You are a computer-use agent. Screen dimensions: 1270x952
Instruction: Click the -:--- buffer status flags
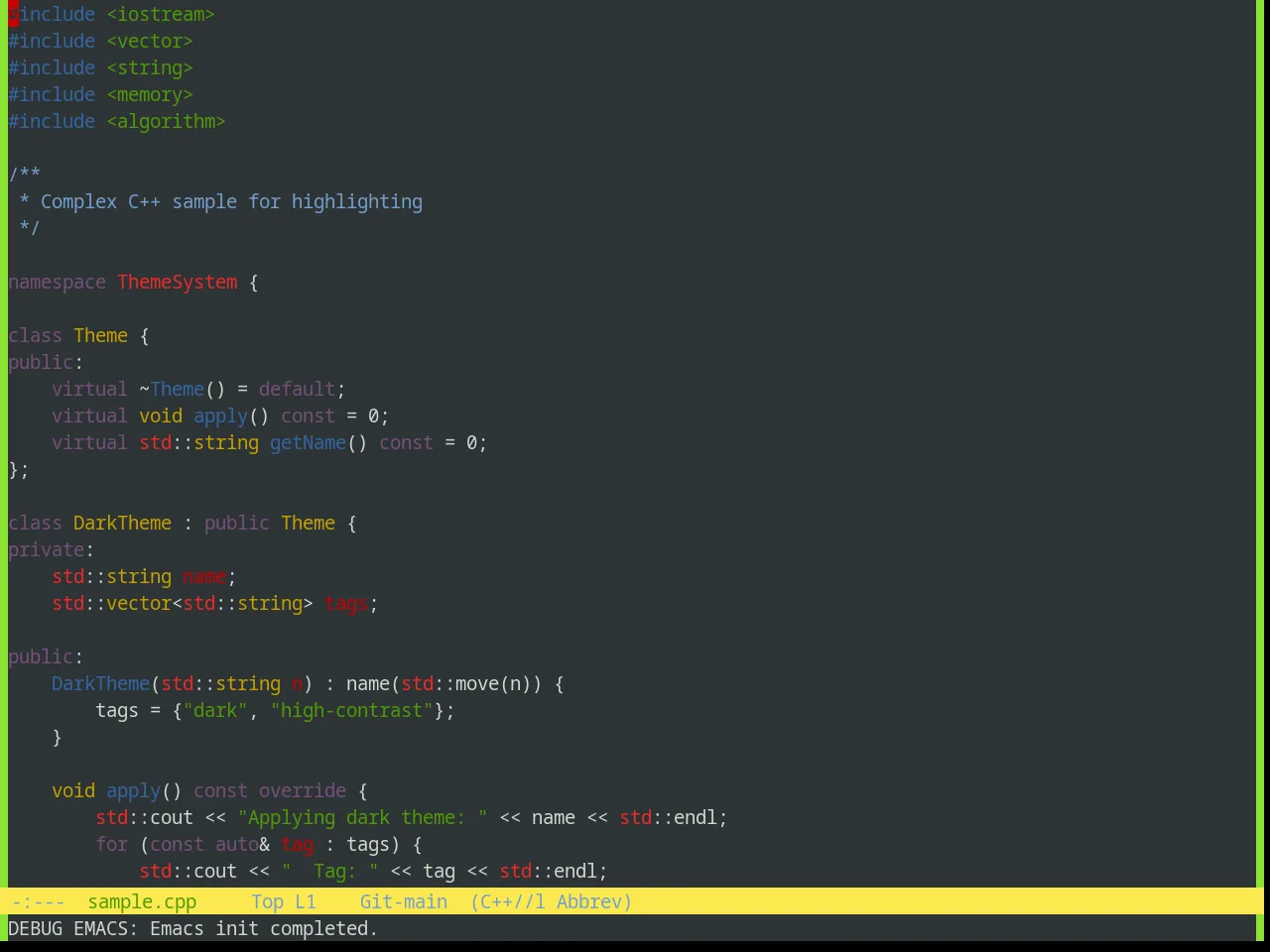tap(38, 901)
